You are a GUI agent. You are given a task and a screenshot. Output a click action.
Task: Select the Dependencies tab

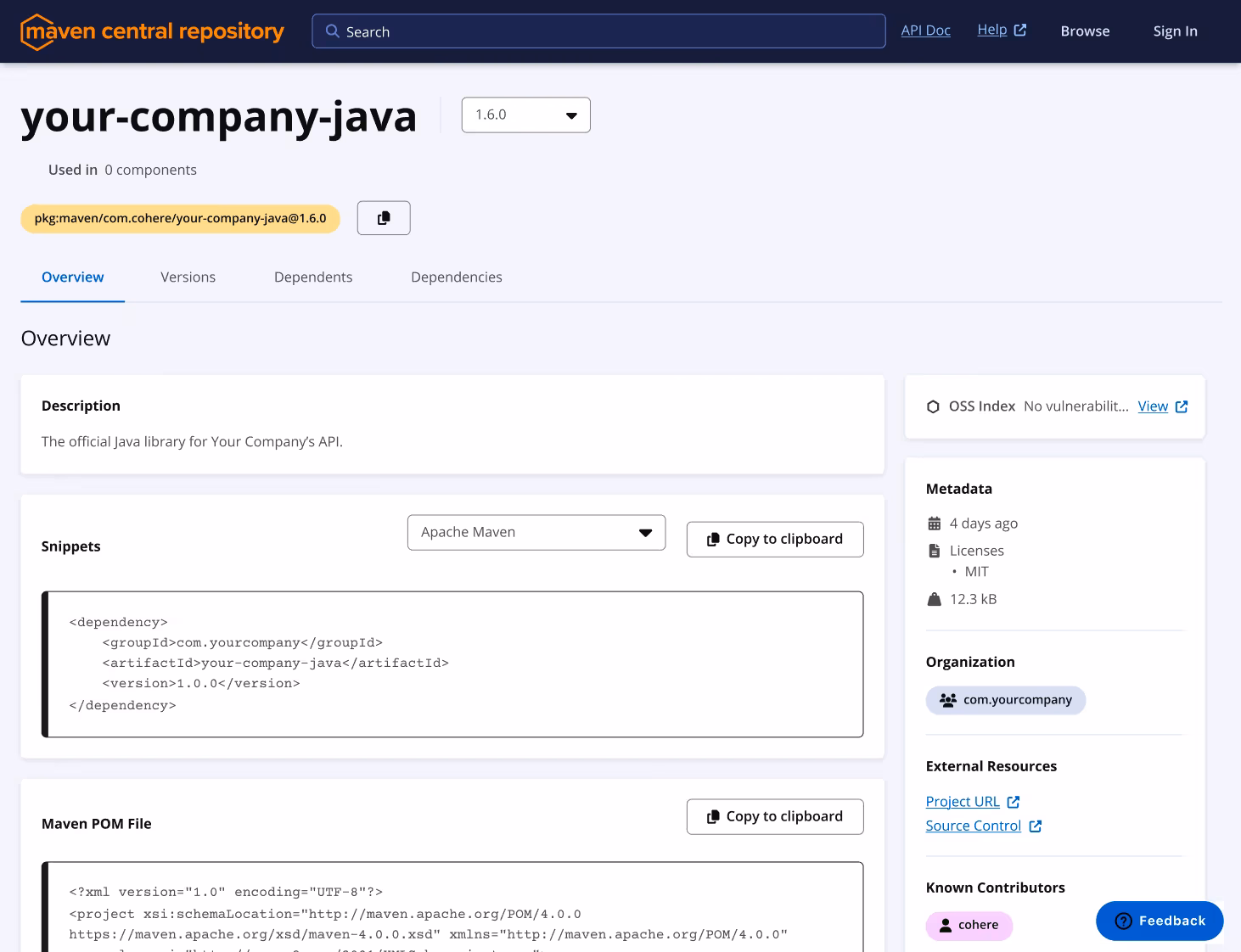point(456,277)
